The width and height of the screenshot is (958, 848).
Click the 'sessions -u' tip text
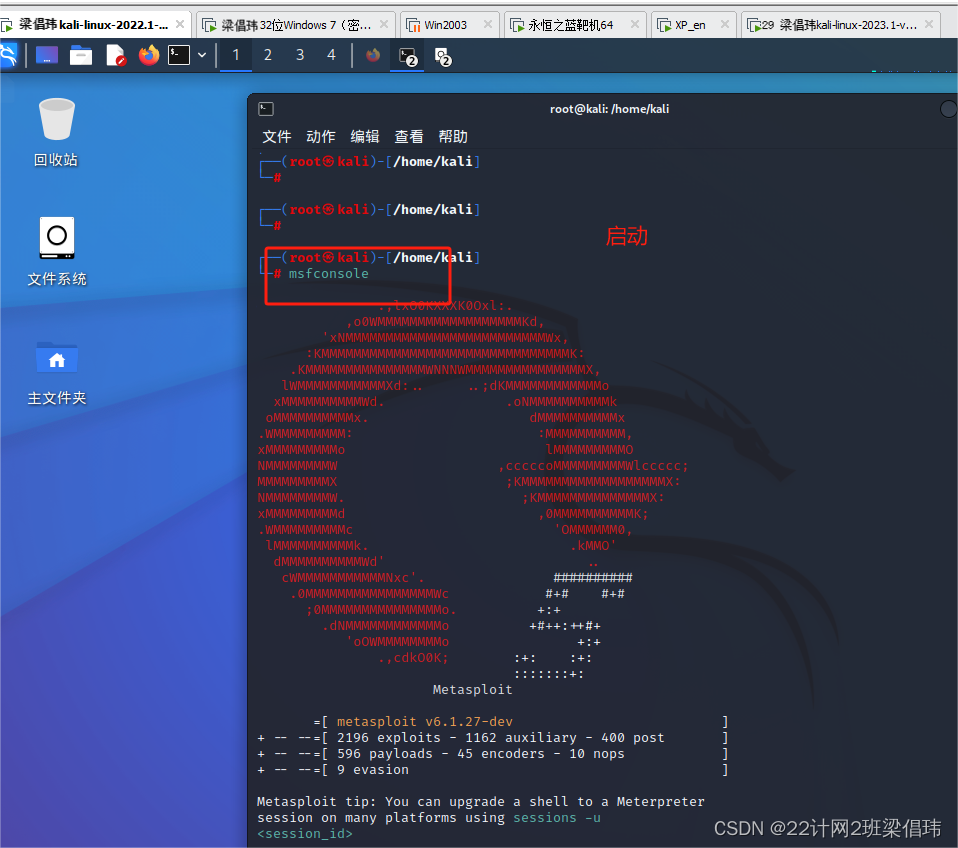[x=557, y=817]
